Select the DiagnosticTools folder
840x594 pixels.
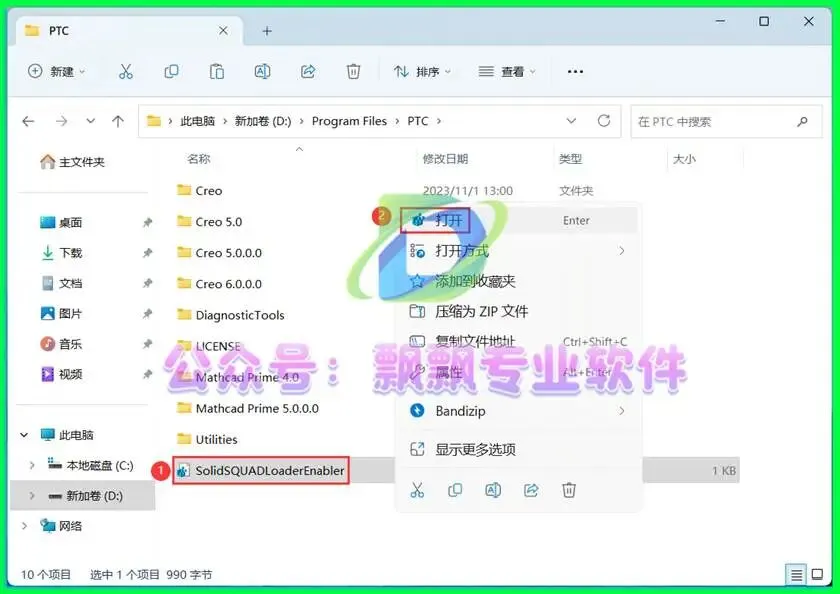tap(231, 315)
